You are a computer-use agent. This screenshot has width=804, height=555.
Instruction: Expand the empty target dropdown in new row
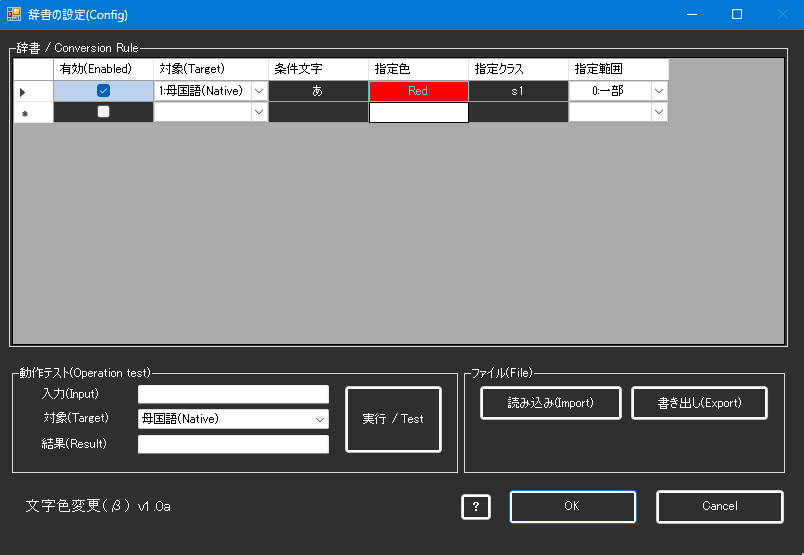click(x=259, y=113)
